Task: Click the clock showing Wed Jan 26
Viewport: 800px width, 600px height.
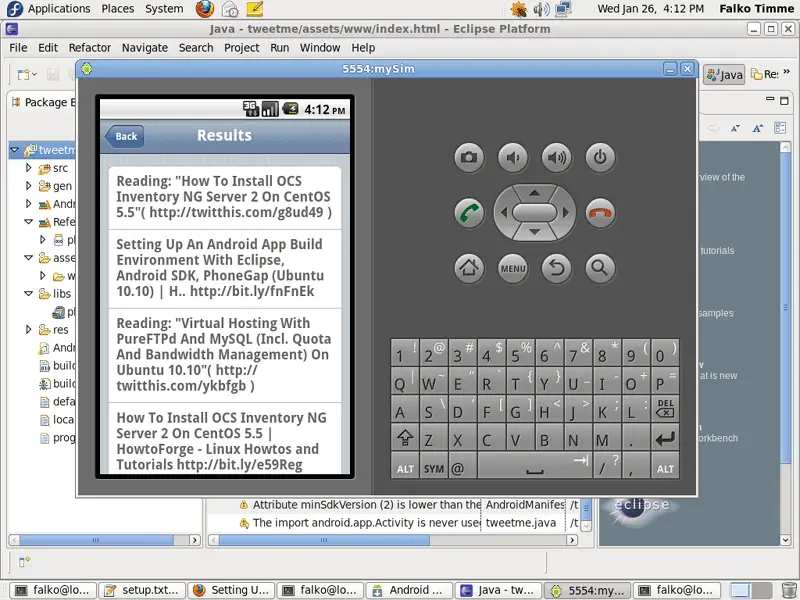Action: 651,9
